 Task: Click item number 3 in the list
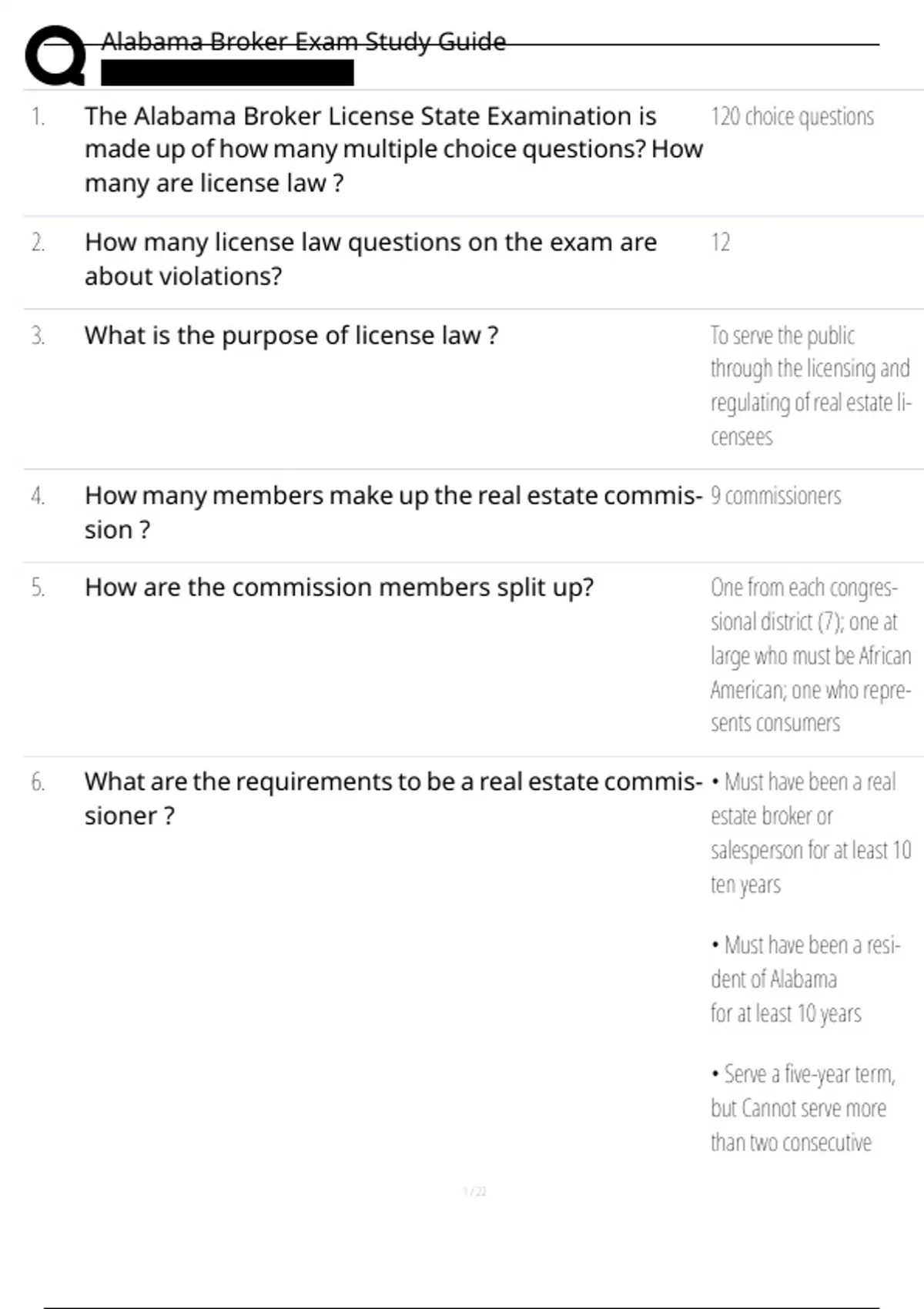pyautogui.click(x=38, y=336)
